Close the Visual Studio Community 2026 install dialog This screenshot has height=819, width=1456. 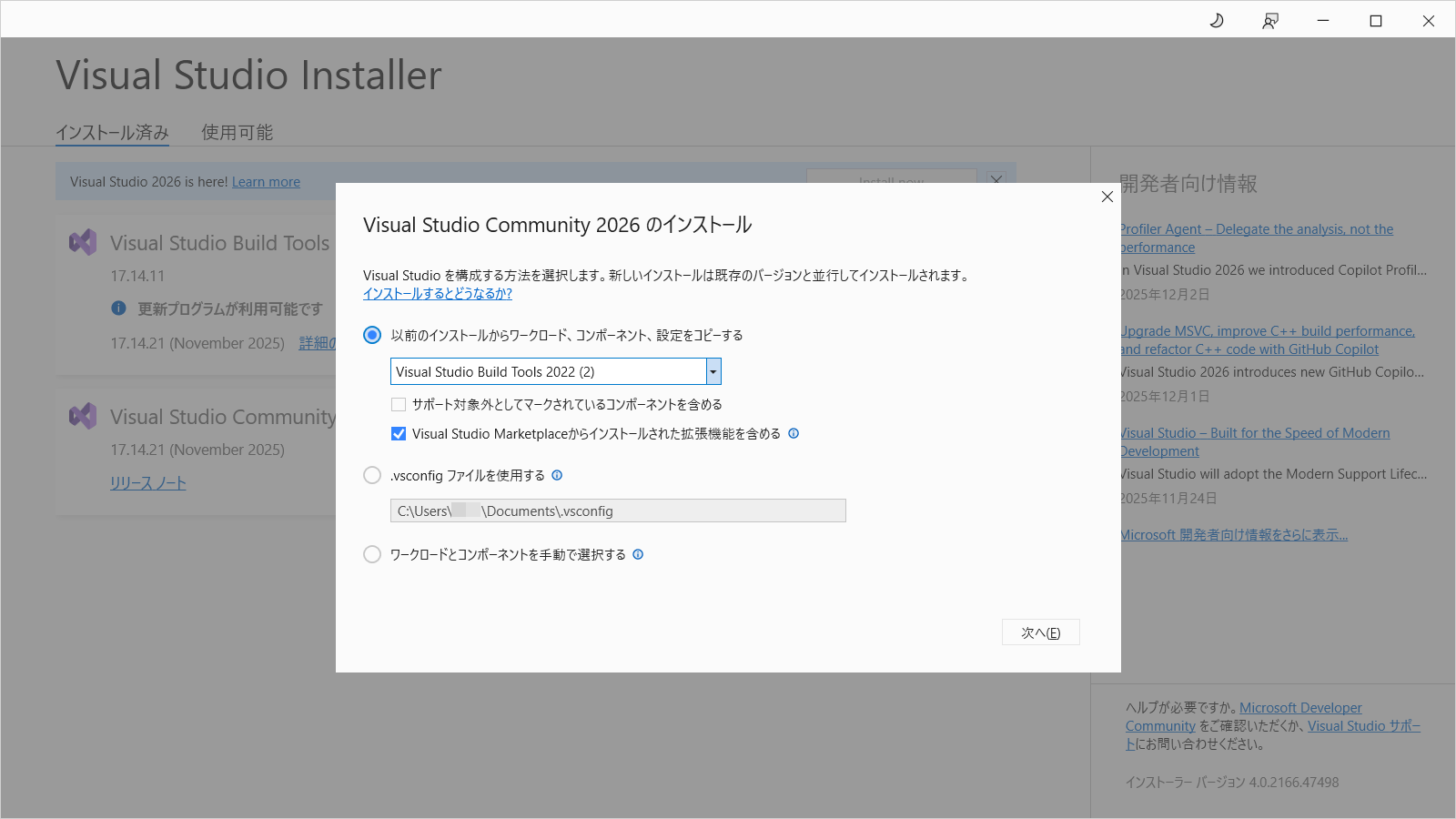click(1107, 197)
